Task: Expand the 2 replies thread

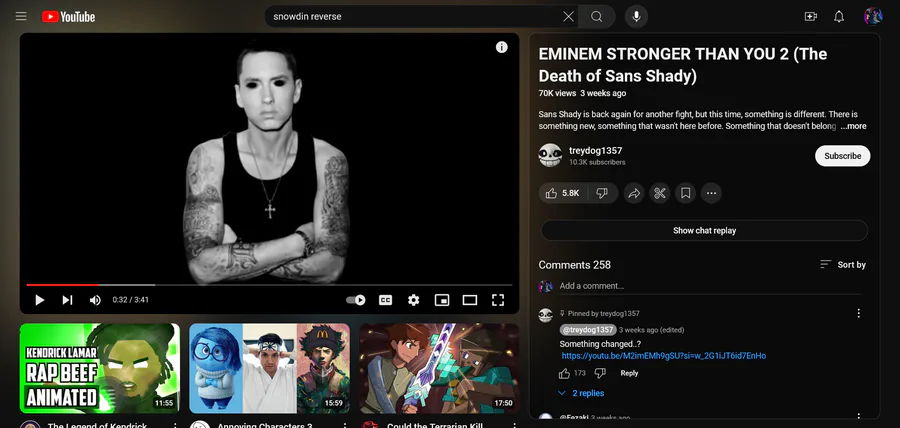Action: [581, 393]
